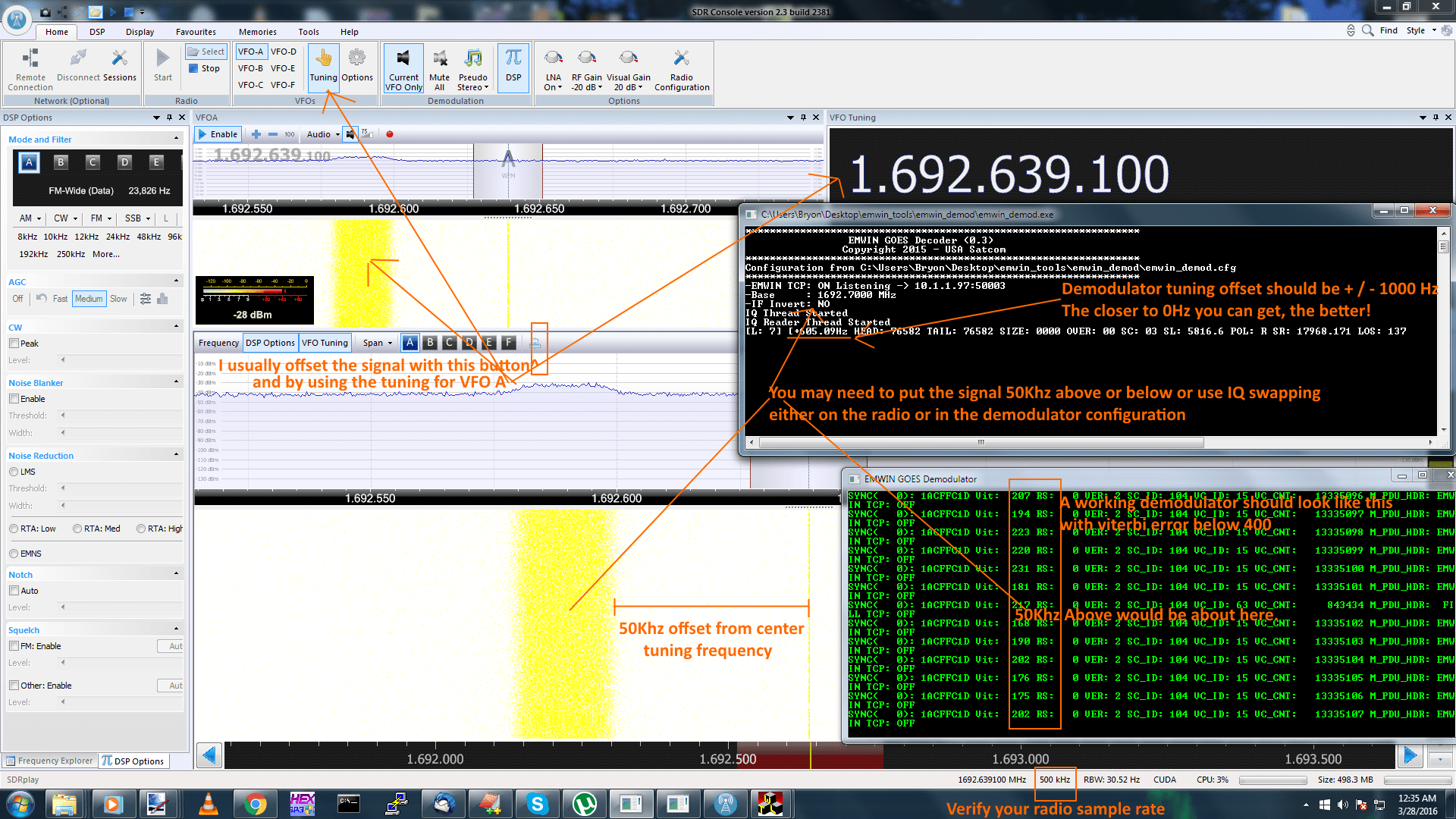This screenshot has width=1456, height=819.
Task: Open the Sessions tool in ribbon
Action: tap(120, 66)
